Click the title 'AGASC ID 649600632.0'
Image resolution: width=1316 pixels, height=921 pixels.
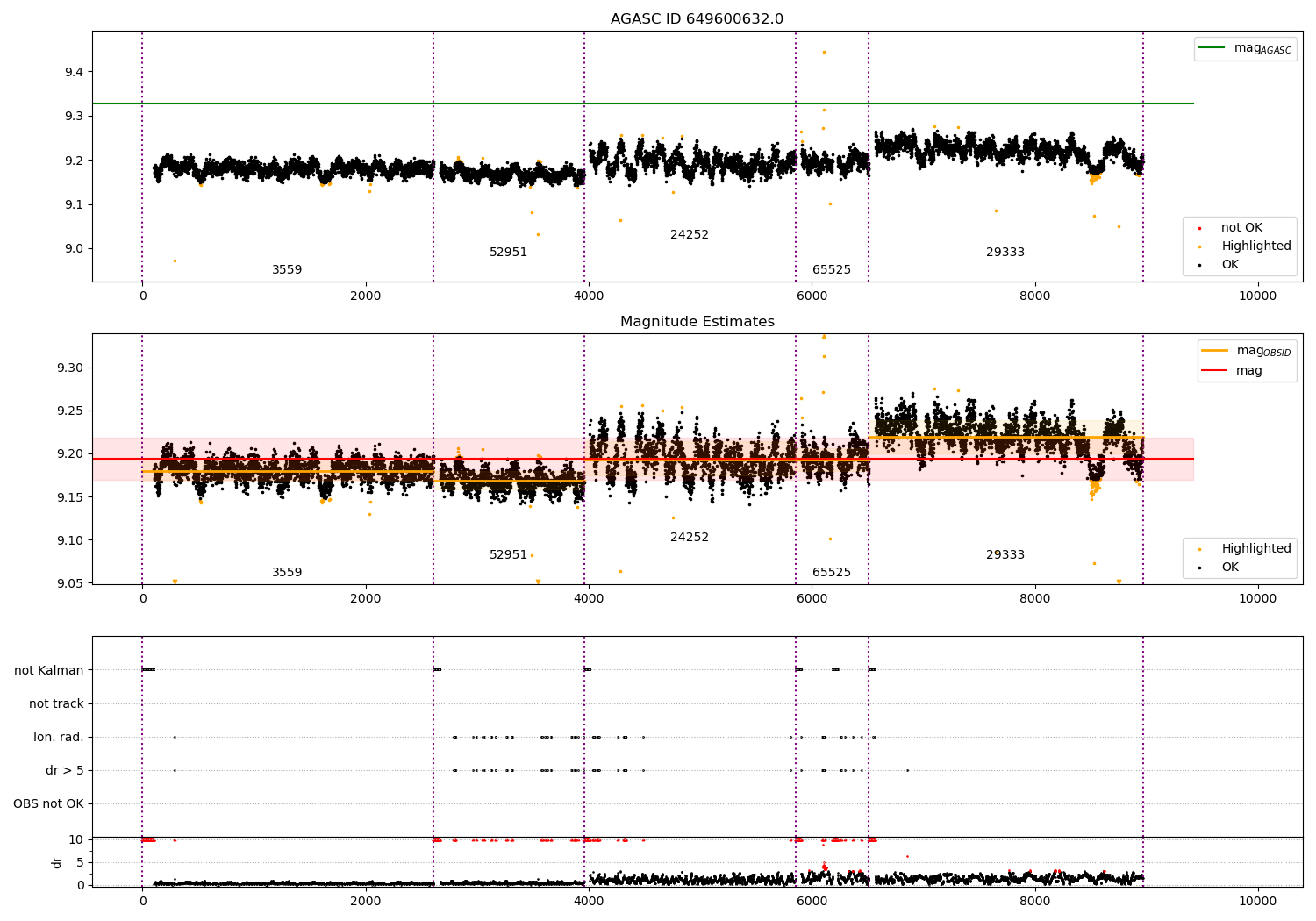tap(697, 19)
